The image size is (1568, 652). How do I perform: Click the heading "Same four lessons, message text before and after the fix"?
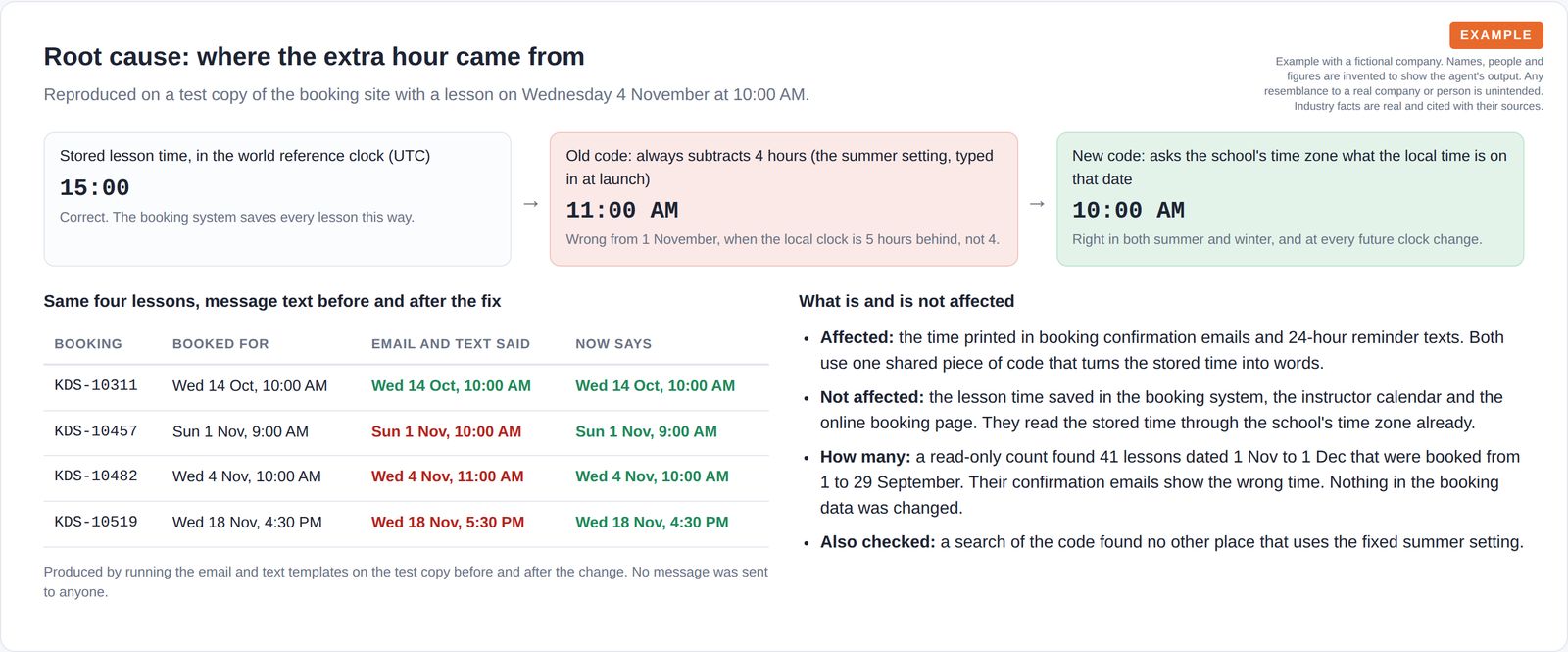[x=272, y=302]
